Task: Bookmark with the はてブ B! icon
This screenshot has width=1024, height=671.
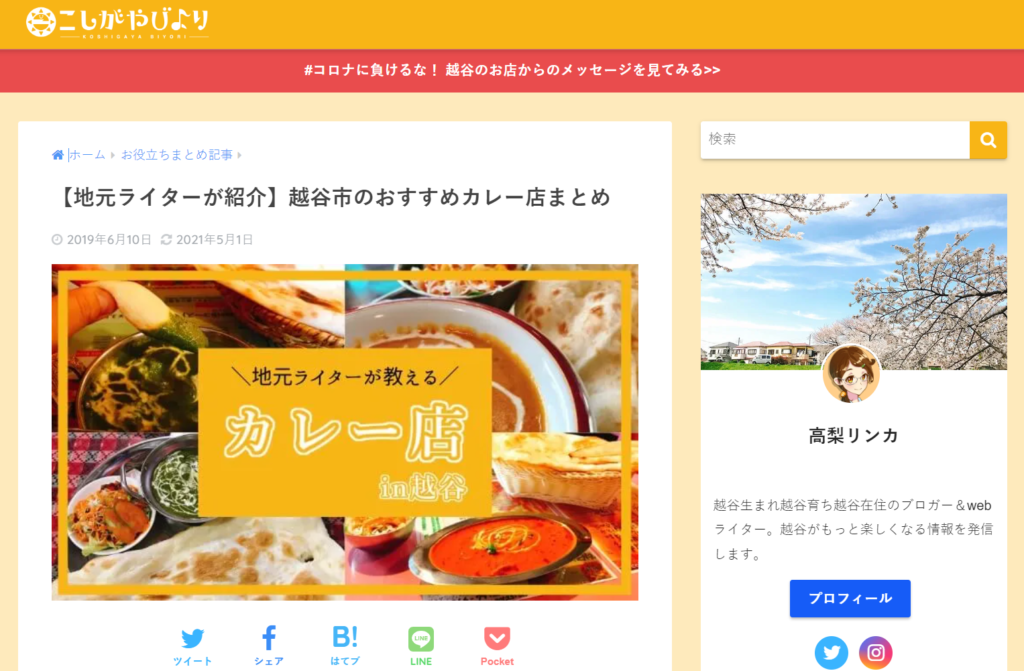Action: [345, 646]
